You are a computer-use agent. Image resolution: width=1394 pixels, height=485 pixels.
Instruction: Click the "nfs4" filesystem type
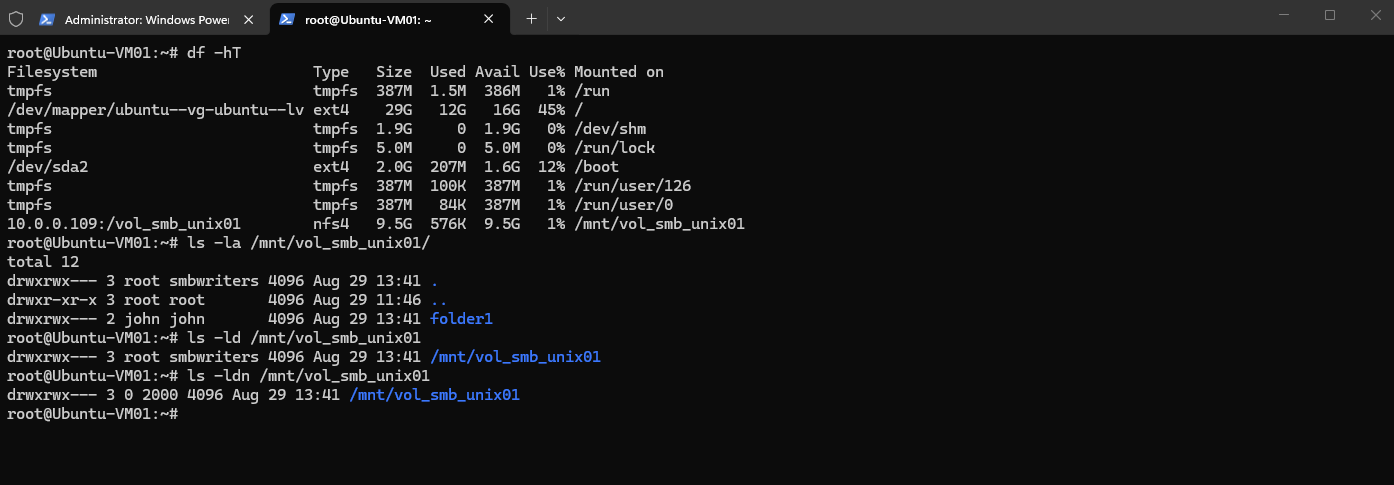[331, 224]
